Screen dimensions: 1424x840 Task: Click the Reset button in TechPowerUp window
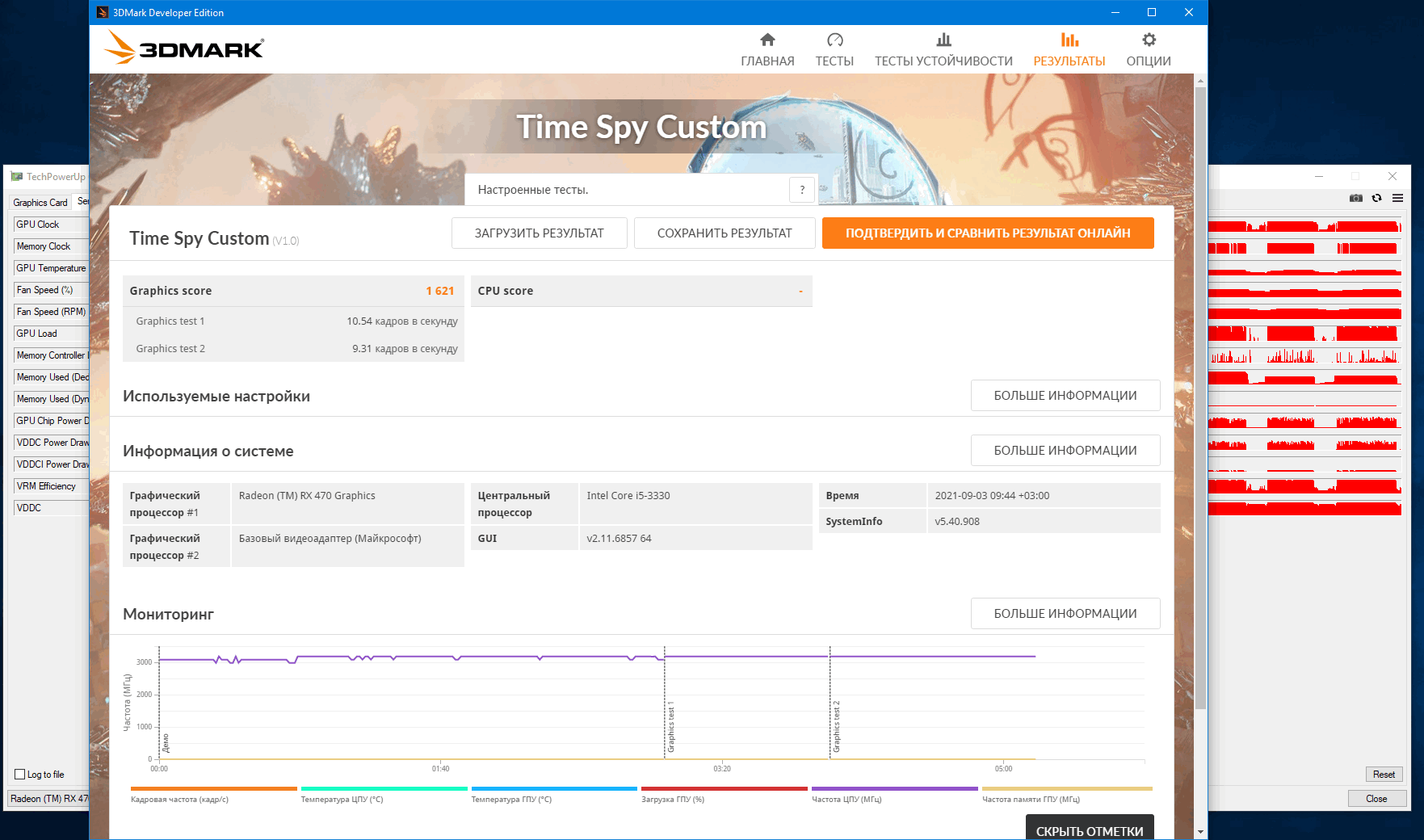click(x=1384, y=775)
